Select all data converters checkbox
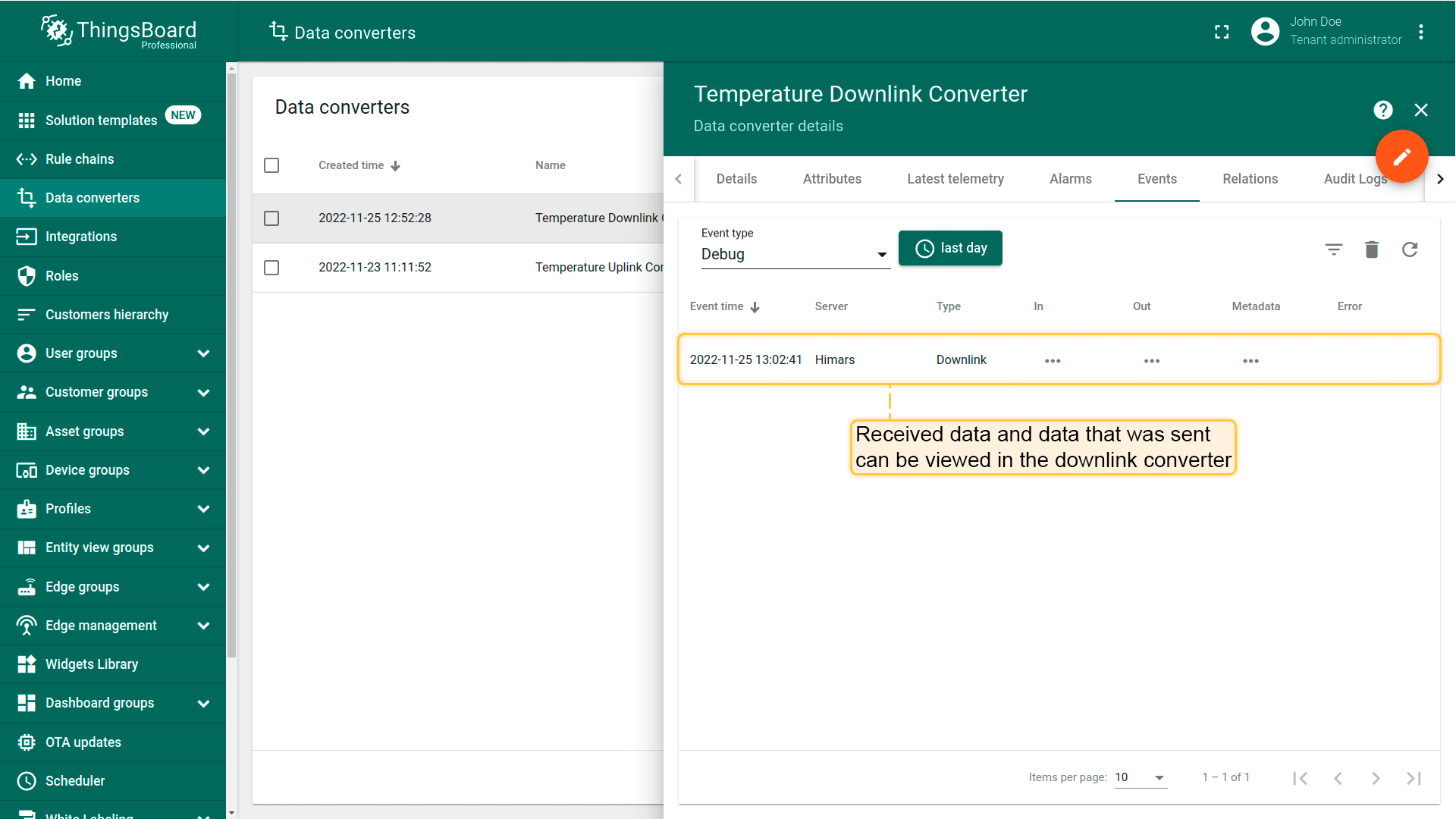1456x819 pixels. pos(271,165)
